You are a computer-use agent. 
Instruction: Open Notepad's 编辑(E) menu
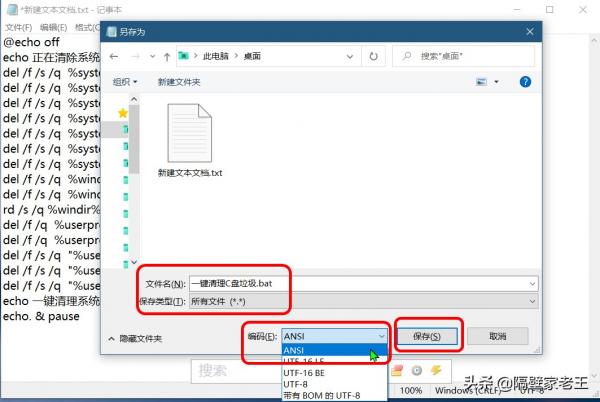coord(54,28)
